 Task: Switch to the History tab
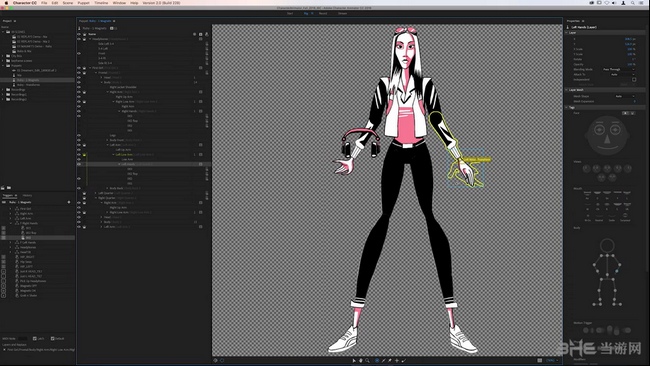coord(27,196)
